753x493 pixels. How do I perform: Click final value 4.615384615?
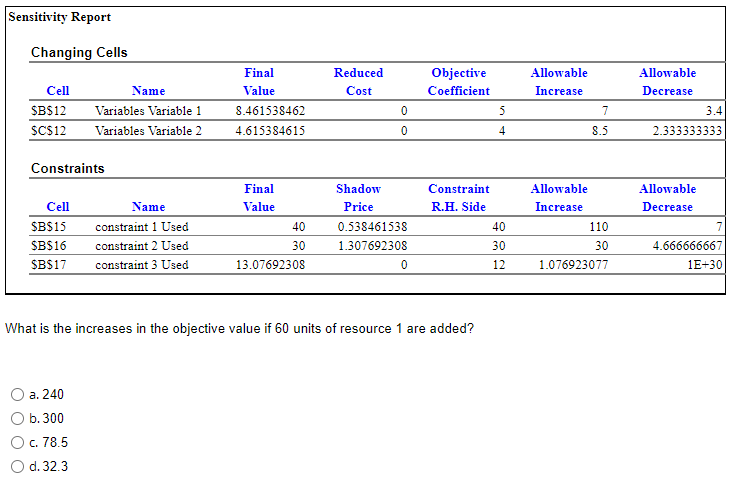pos(270,131)
